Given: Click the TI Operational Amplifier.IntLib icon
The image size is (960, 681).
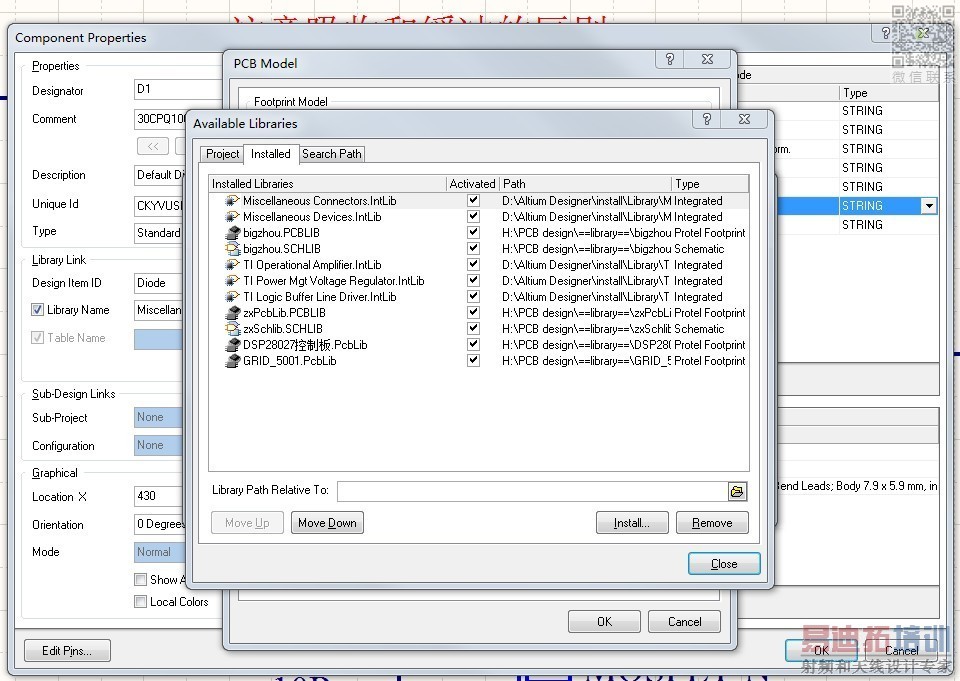Looking at the screenshot, I should click(232, 265).
